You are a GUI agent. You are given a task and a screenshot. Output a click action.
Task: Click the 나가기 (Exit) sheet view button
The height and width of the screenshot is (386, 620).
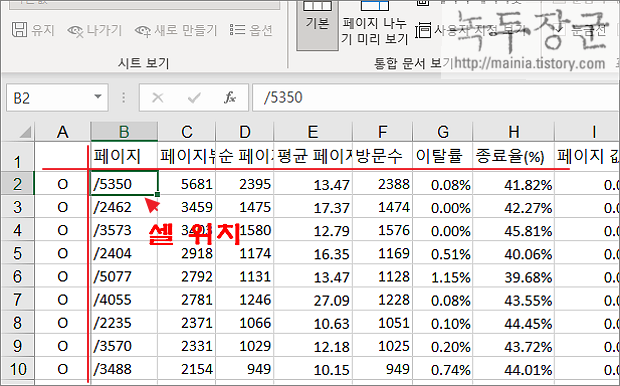[x=95, y=30]
